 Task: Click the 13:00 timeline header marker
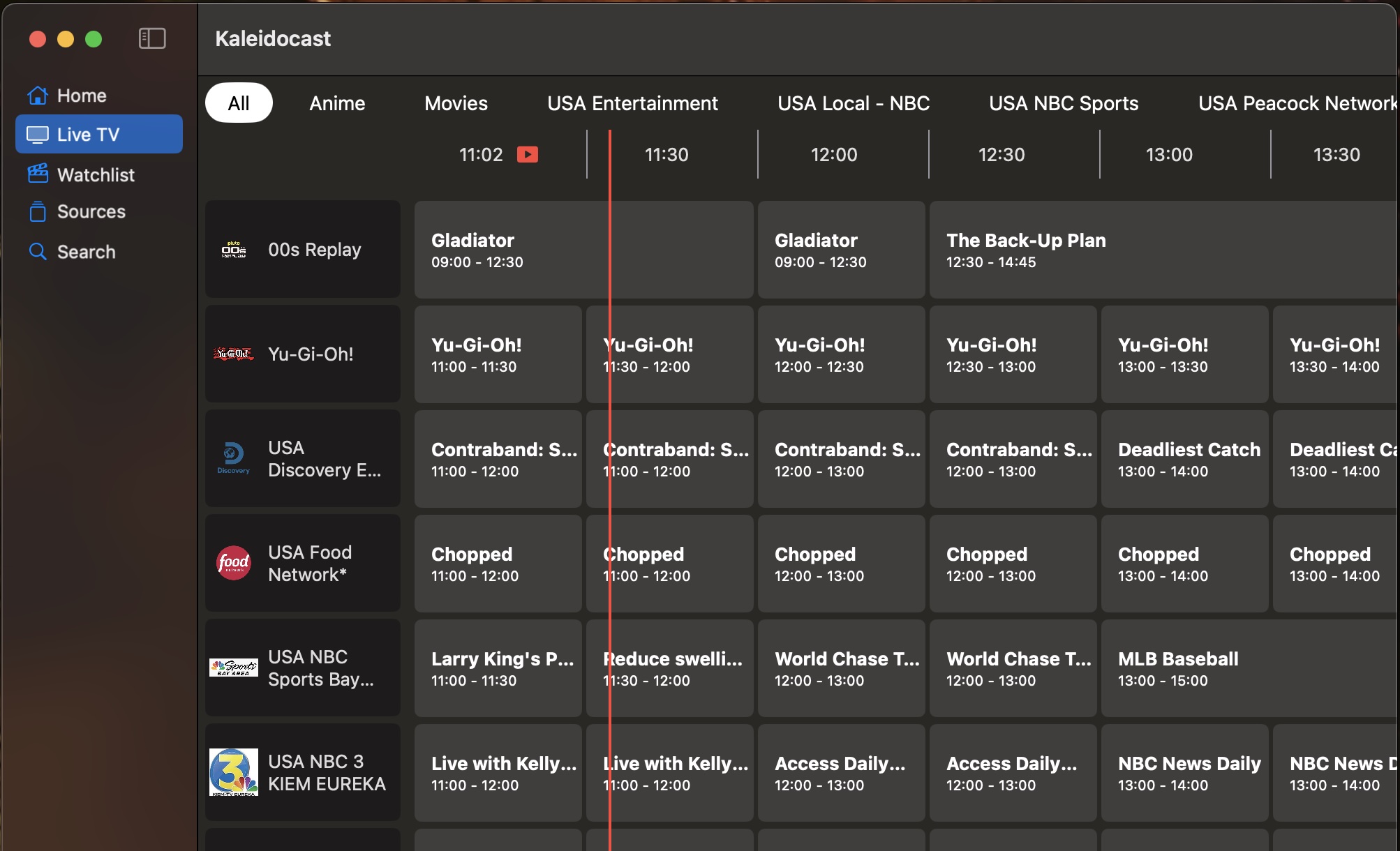point(1169,154)
